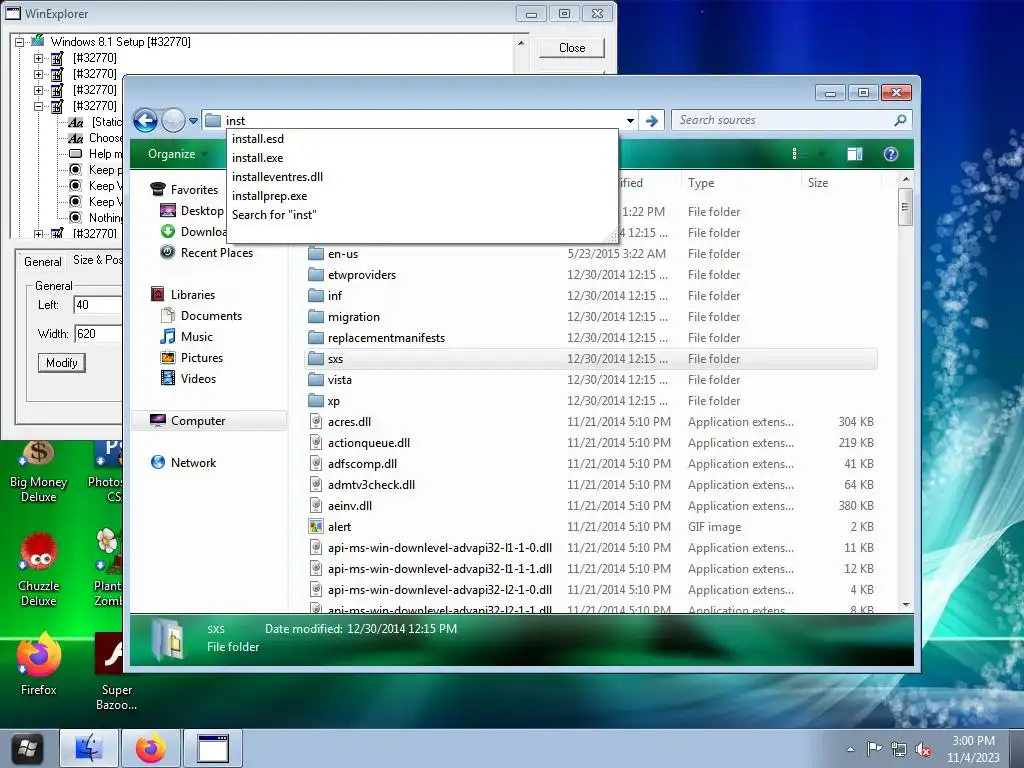Click the Pictures library icon
Viewport: 1024px width, 768px height.
[168, 357]
